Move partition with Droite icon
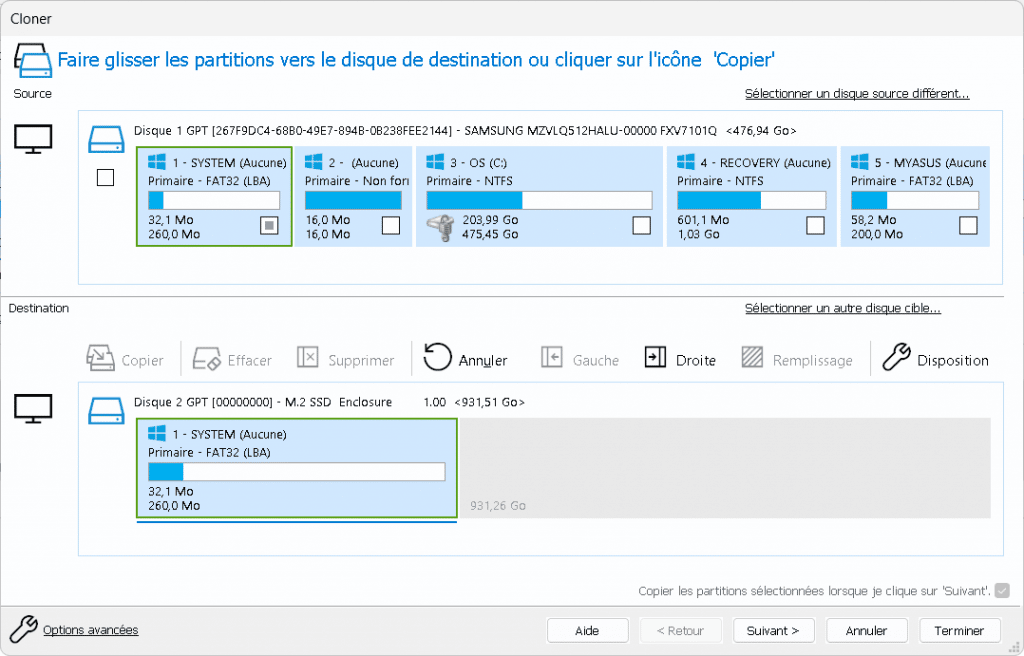 coord(655,359)
